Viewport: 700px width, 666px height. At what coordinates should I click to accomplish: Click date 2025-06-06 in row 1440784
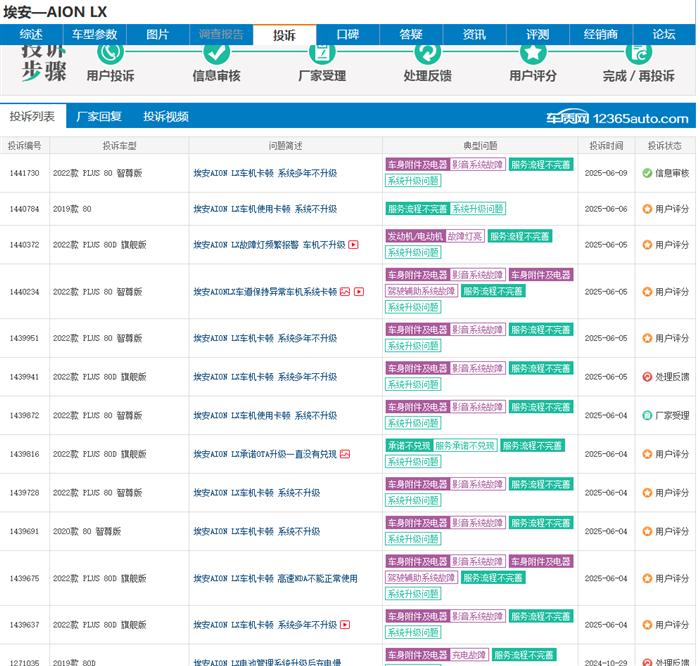606,209
